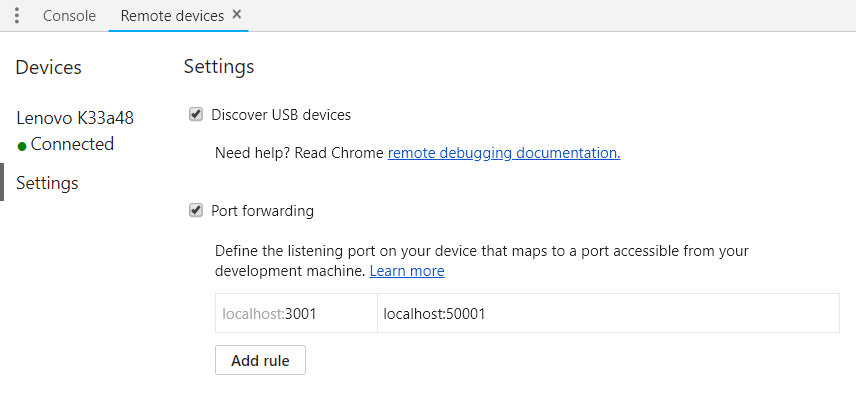Select the Remote devices tab
Screen dimensions: 856x401
pos(171,16)
